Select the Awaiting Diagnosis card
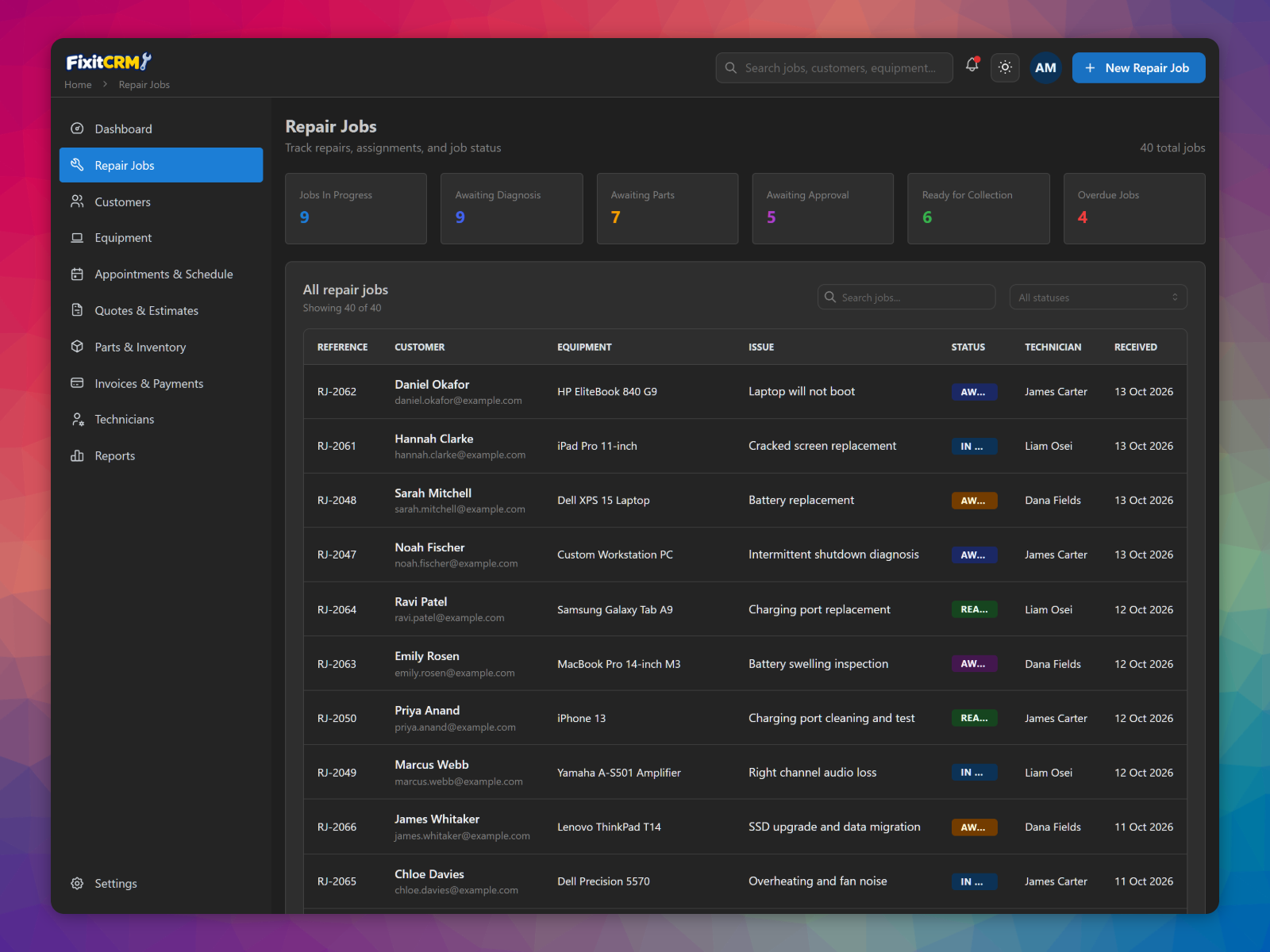1270x952 pixels. coord(511,209)
